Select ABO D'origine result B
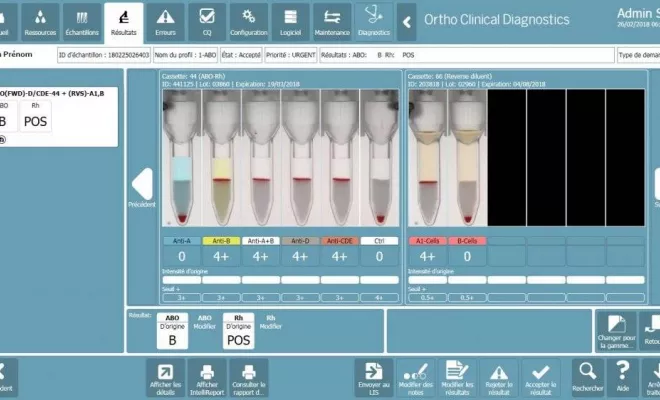 click(170, 332)
